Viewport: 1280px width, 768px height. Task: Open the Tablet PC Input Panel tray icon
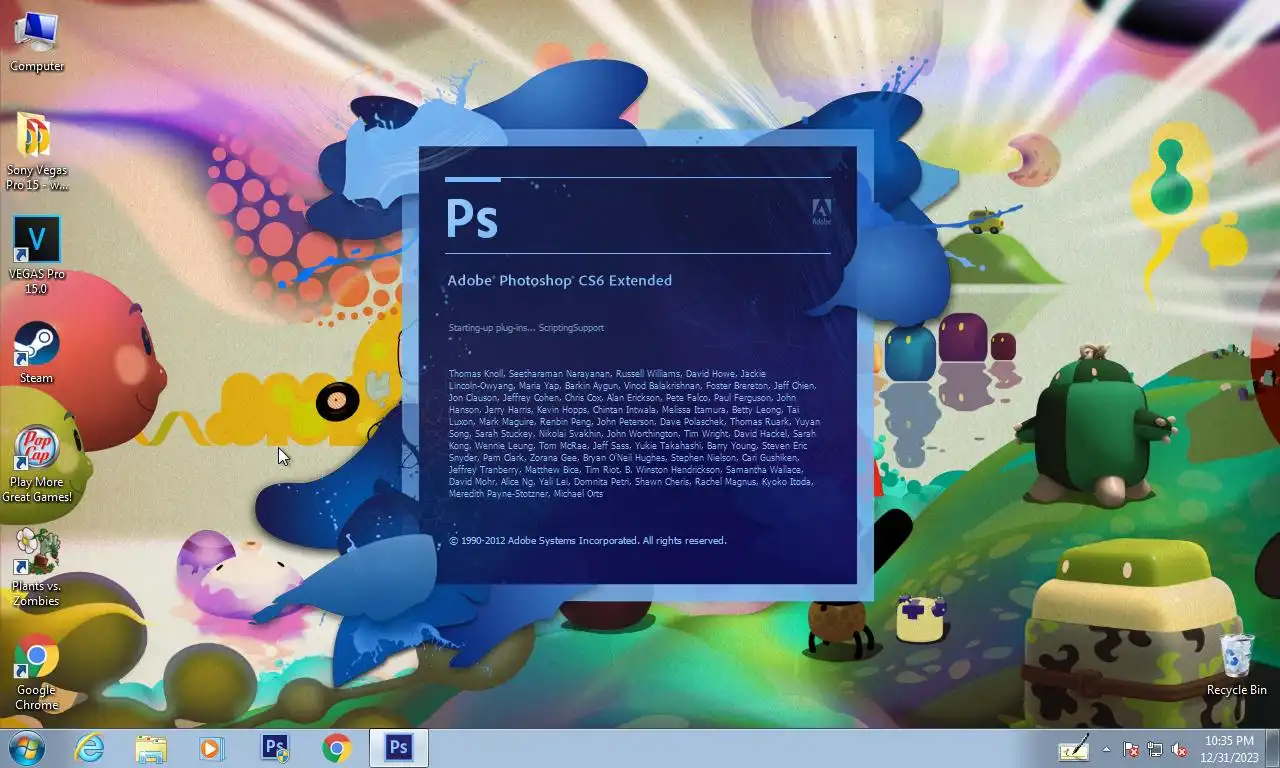[x=1074, y=748]
